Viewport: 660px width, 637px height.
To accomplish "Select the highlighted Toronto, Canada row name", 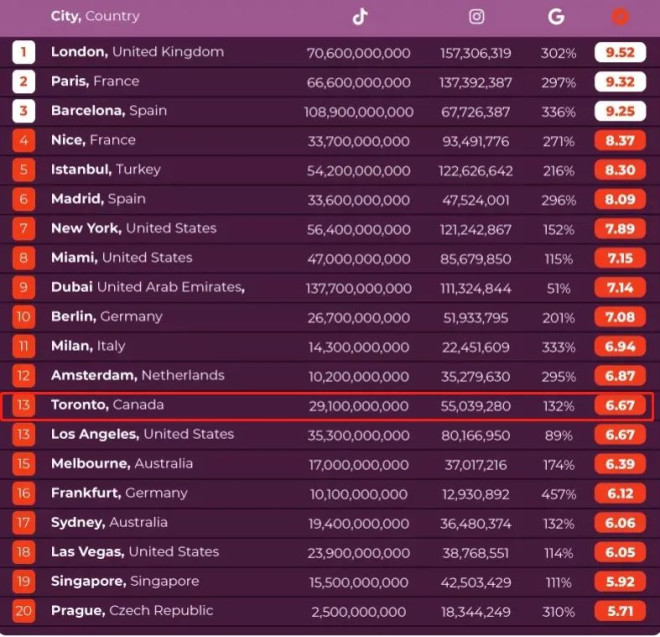I will pos(107,405).
